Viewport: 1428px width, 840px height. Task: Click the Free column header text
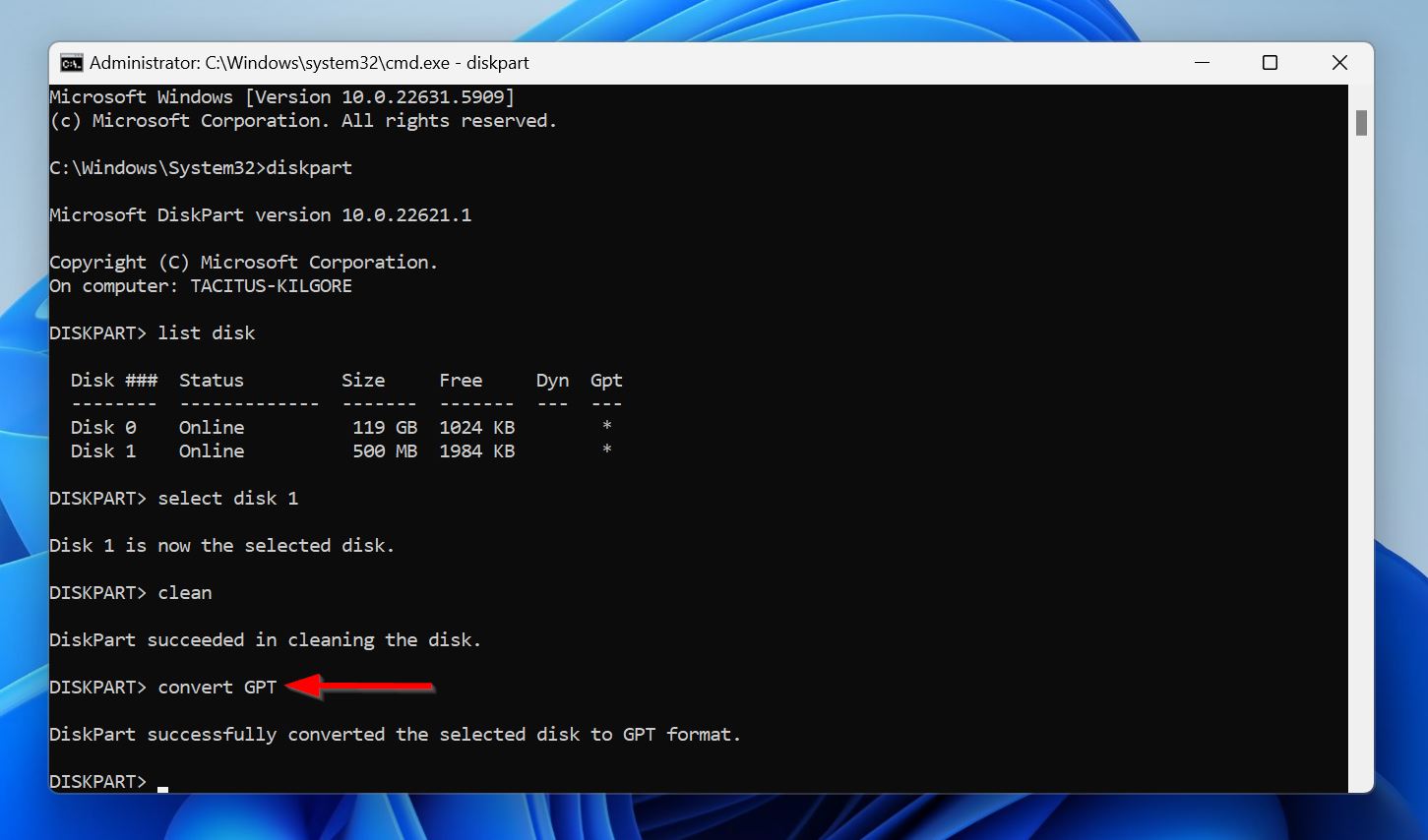point(461,380)
